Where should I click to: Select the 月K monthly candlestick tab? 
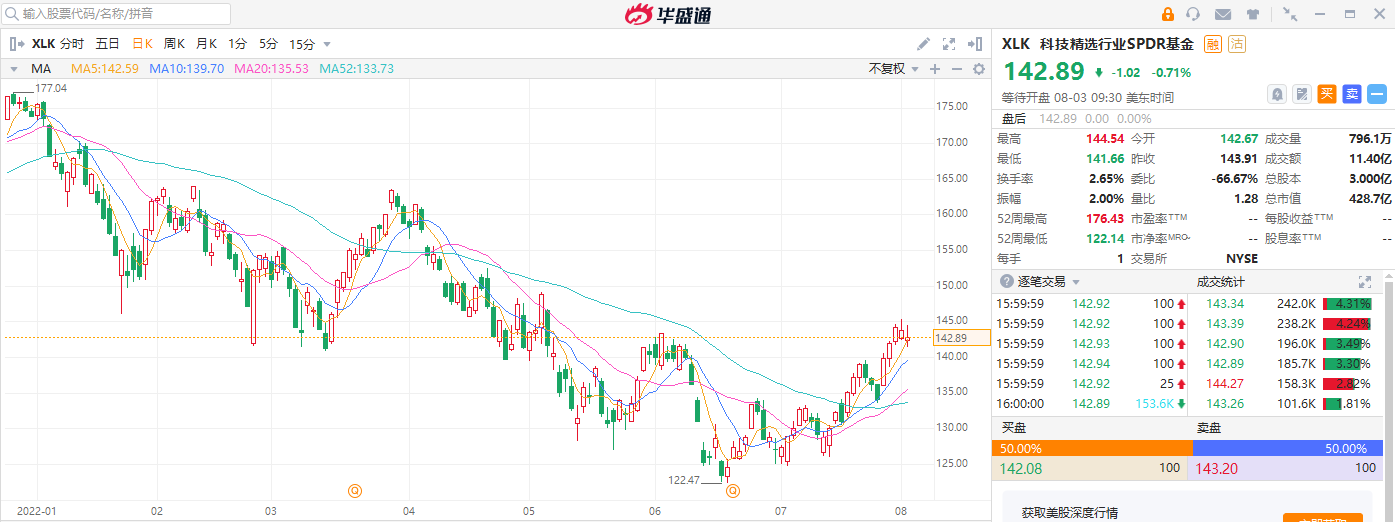(207, 44)
